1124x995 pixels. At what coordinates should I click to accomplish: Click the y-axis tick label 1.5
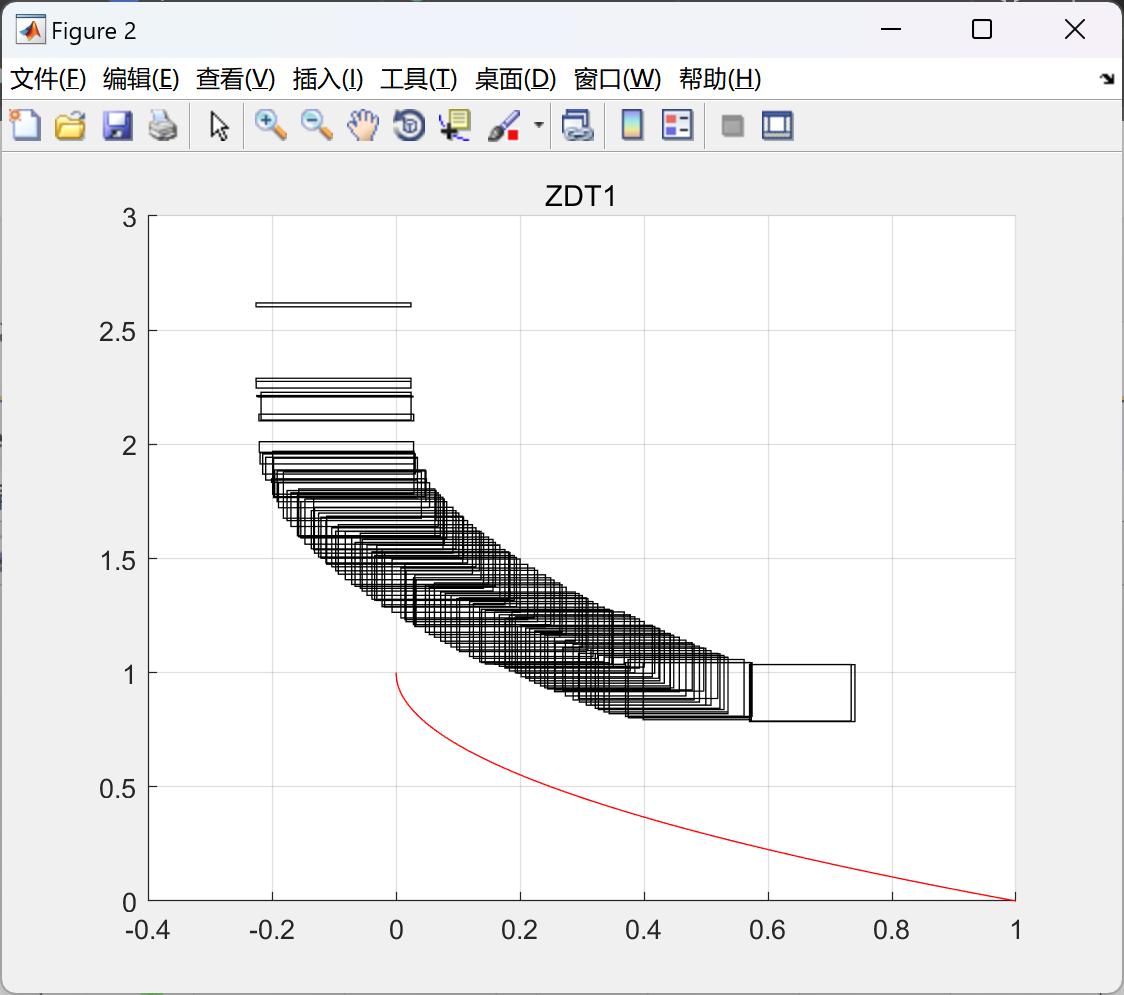117,561
